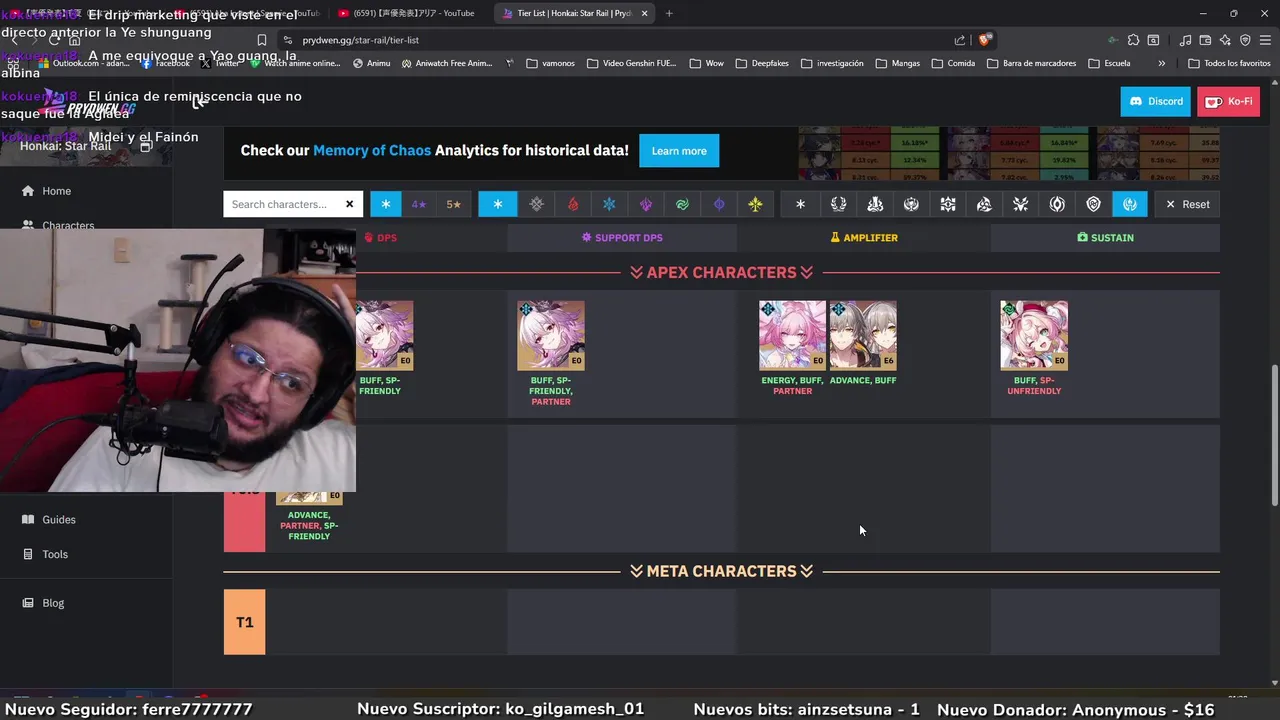This screenshot has height=720, width=1280.
Task: Expand hidden bookmarks chevron
Action: click(x=1161, y=63)
